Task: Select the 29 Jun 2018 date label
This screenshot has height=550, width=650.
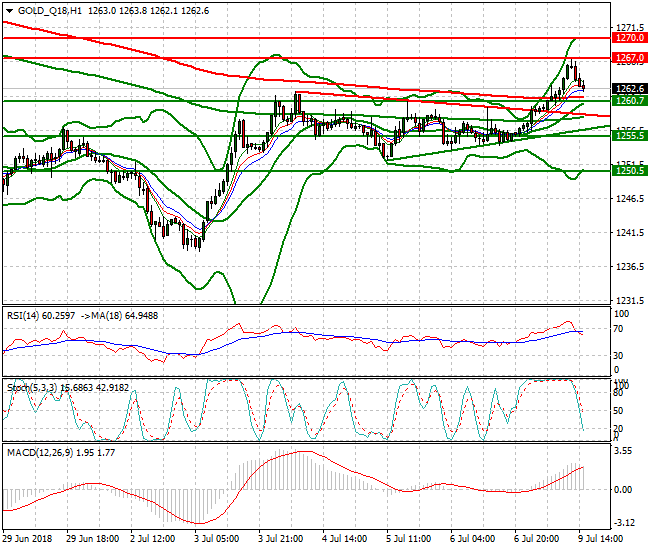Action: [28, 539]
